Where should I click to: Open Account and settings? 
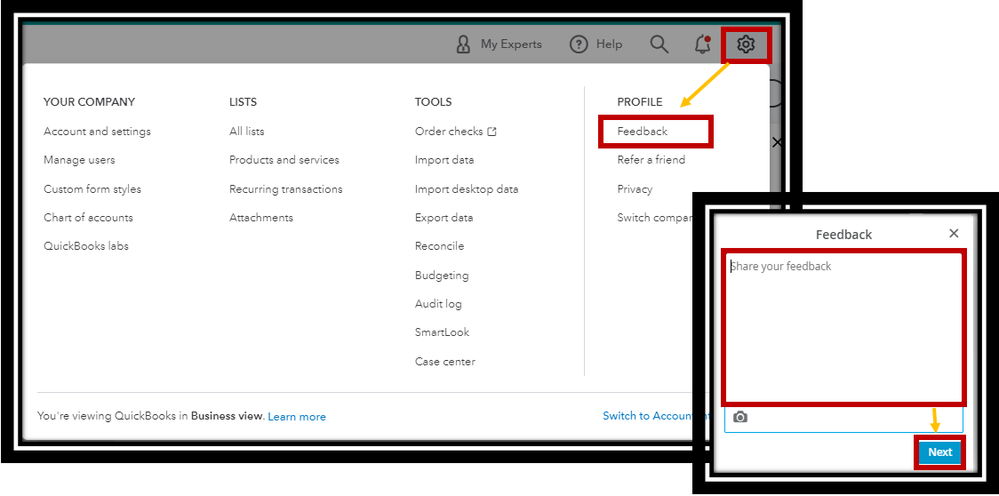(97, 131)
